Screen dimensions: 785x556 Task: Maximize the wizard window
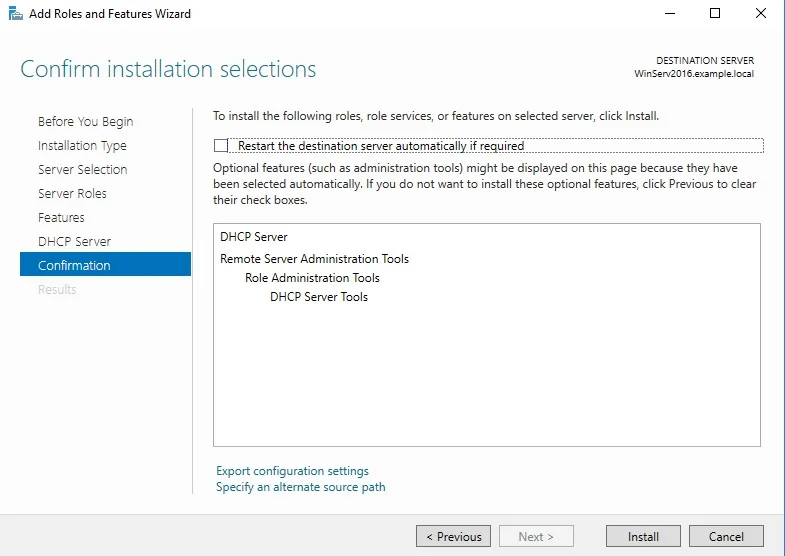click(x=714, y=14)
